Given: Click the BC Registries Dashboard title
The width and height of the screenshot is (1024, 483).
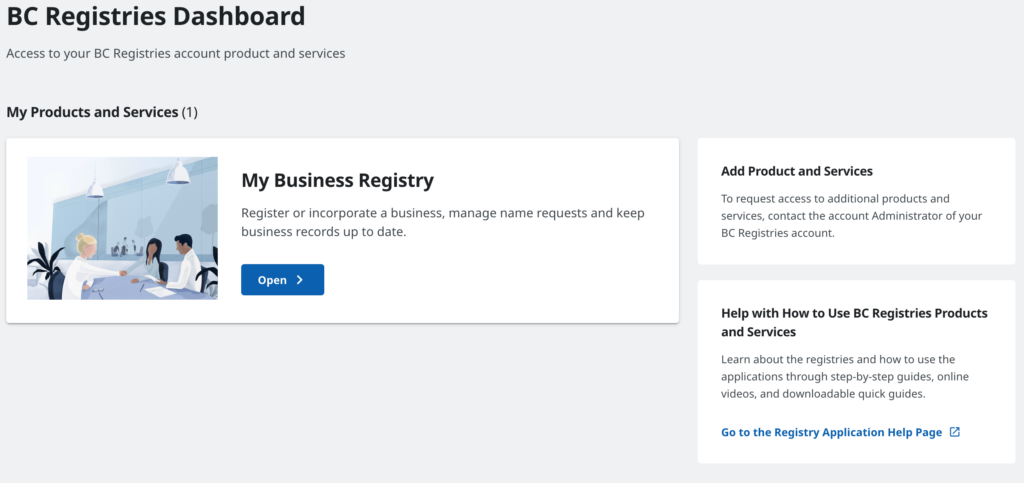Looking at the screenshot, I should tap(156, 16).
